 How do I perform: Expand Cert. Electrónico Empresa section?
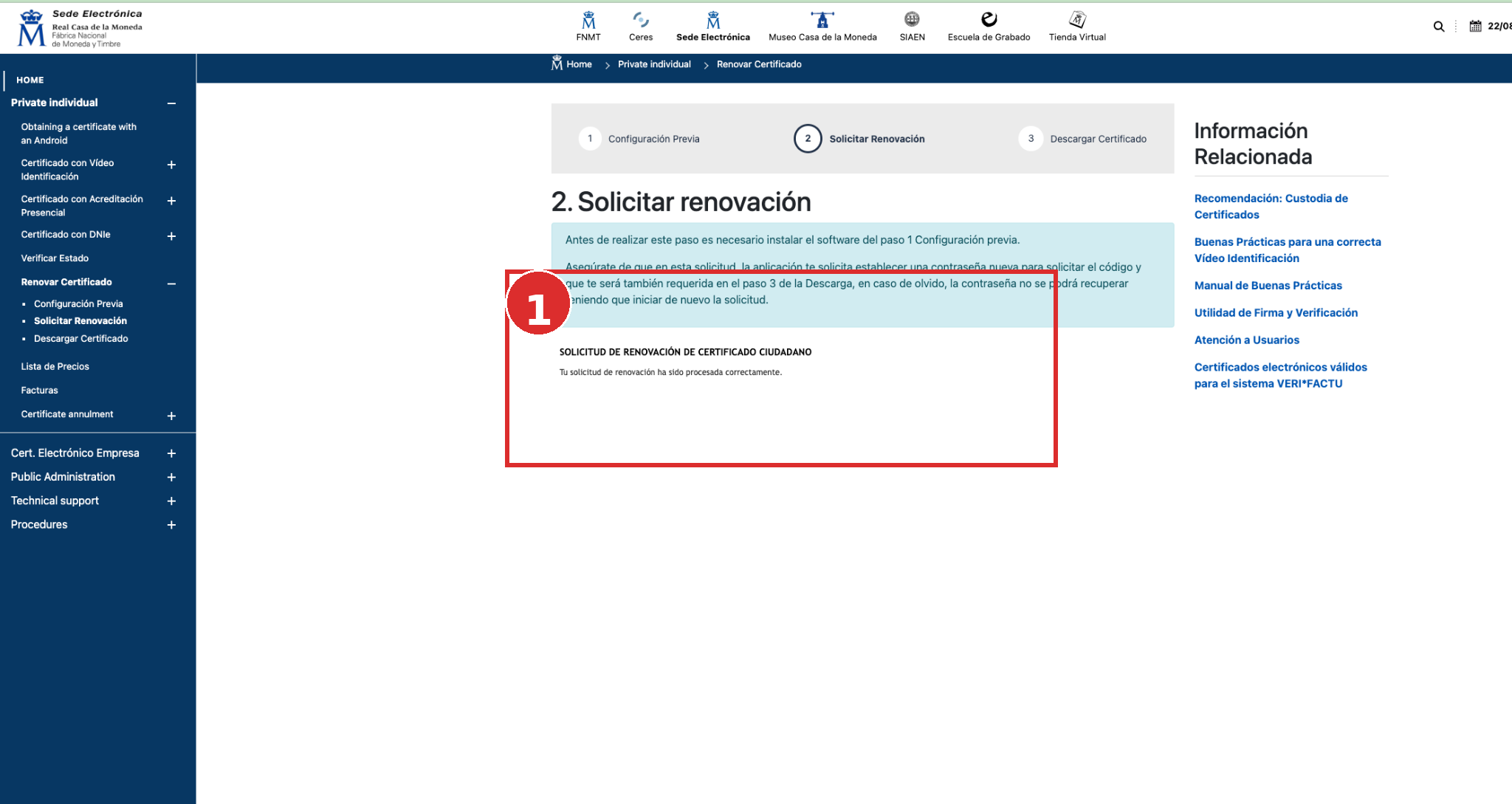171,453
